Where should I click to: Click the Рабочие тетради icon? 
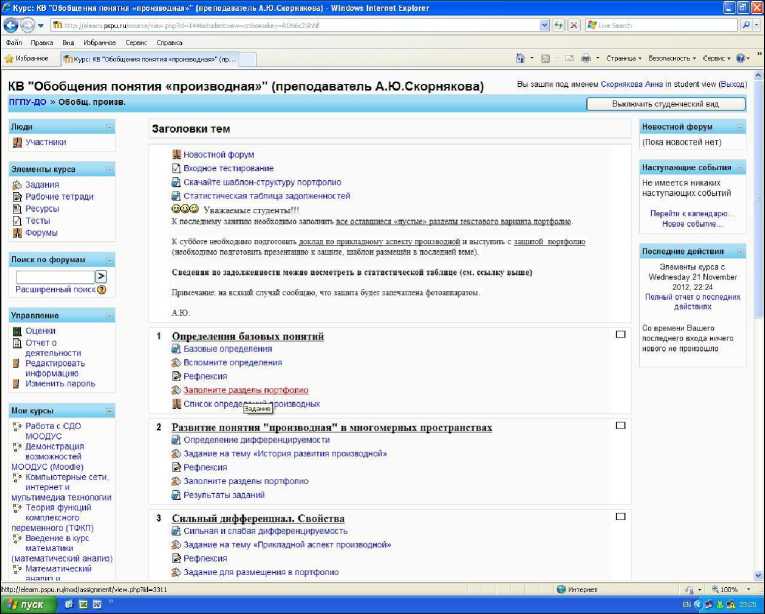(x=17, y=197)
